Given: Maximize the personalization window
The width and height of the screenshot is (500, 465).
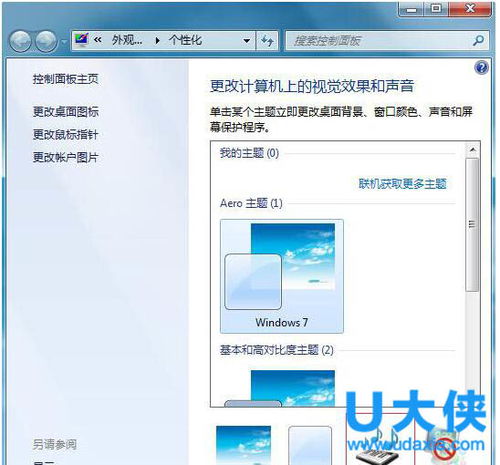Looking at the screenshot, I should click(x=436, y=9).
